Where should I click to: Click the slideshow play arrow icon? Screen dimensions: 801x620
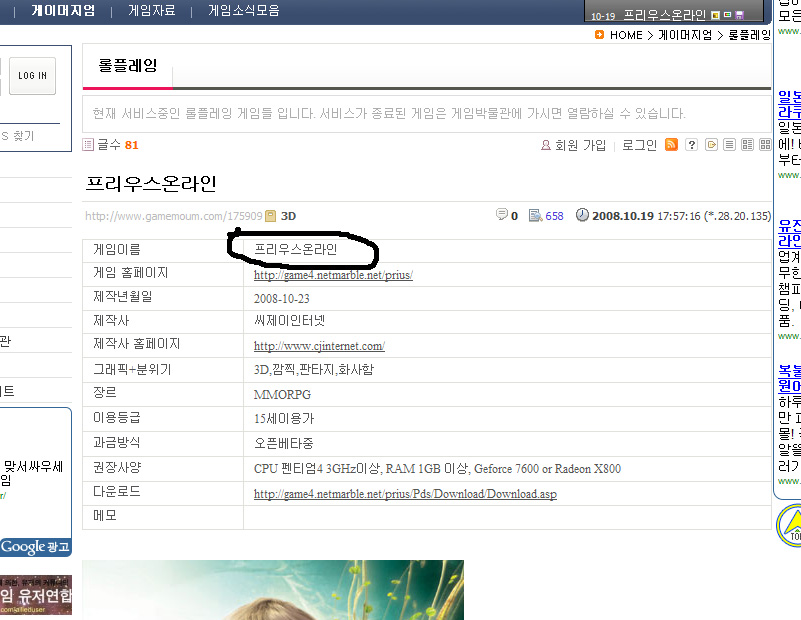click(x=711, y=145)
